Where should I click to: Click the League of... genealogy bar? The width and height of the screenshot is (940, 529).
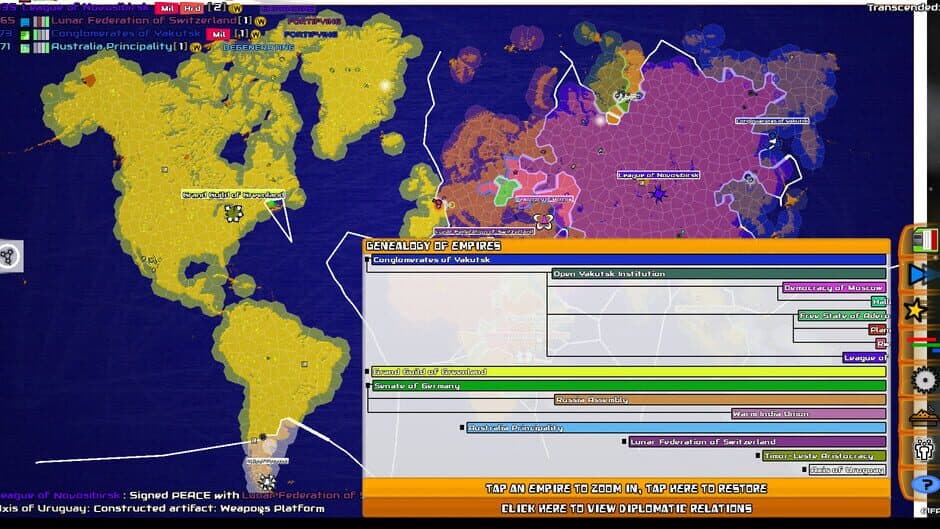coord(864,357)
